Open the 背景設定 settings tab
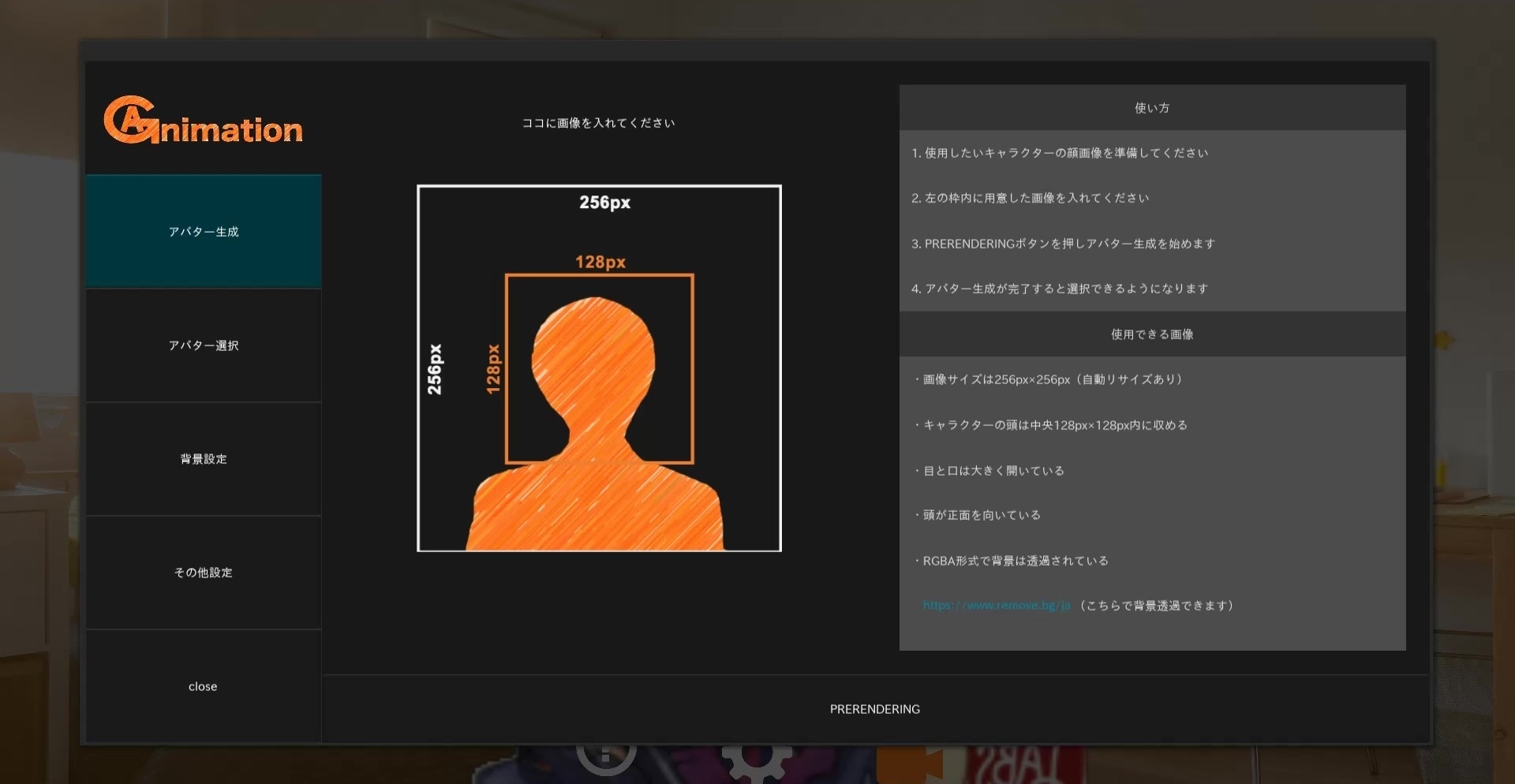 pyautogui.click(x=204, y=459)
